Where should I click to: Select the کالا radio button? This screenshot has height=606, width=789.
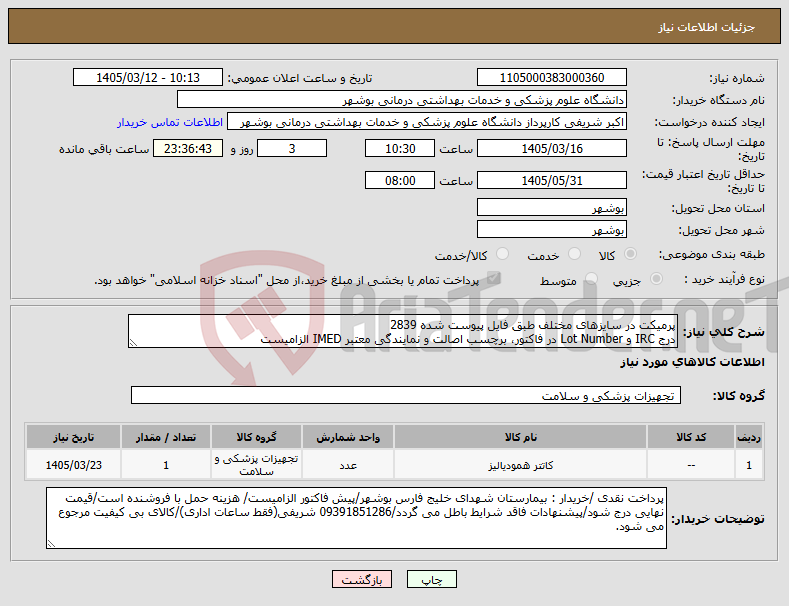click(630, 254)
